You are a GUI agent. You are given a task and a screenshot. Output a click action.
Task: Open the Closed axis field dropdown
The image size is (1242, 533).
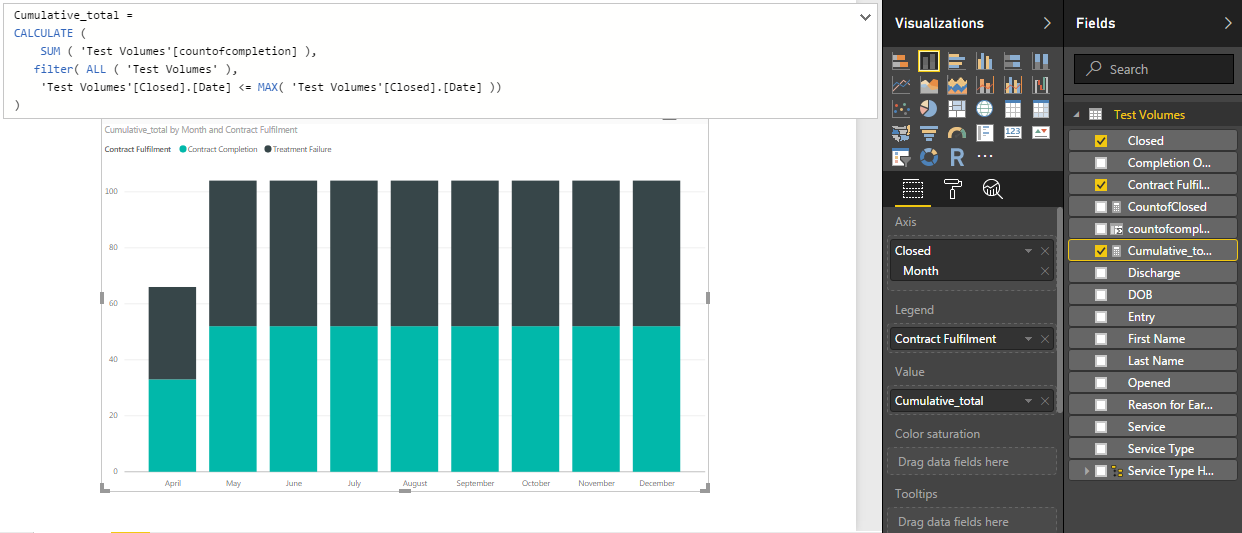point(1028,251)
